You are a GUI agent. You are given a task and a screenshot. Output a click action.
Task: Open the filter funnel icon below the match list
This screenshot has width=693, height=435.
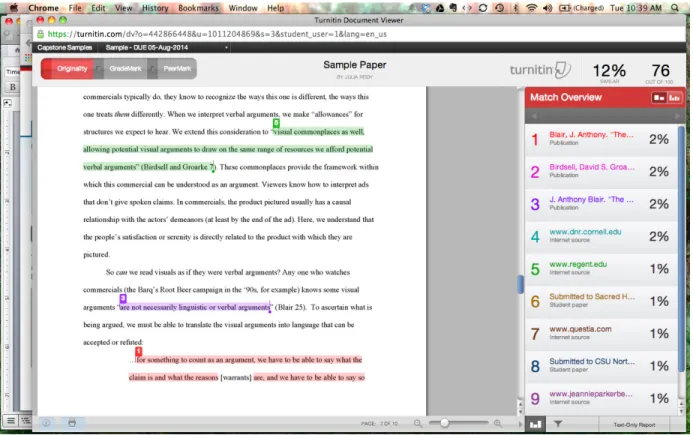pyautogui.click(x=558, y=424)
